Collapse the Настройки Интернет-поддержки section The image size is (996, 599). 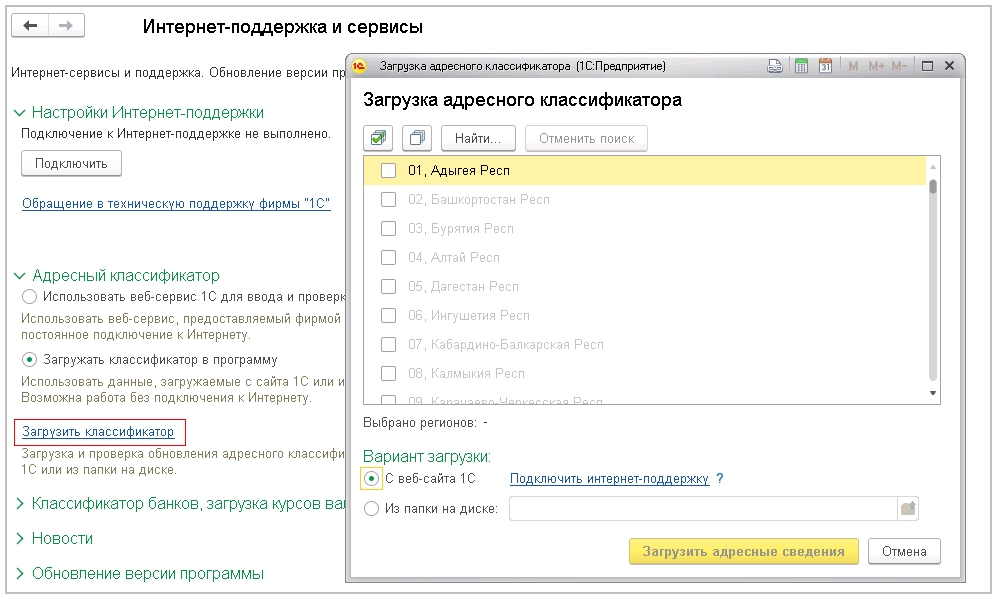pyautogui.click(x=20, y=113)
